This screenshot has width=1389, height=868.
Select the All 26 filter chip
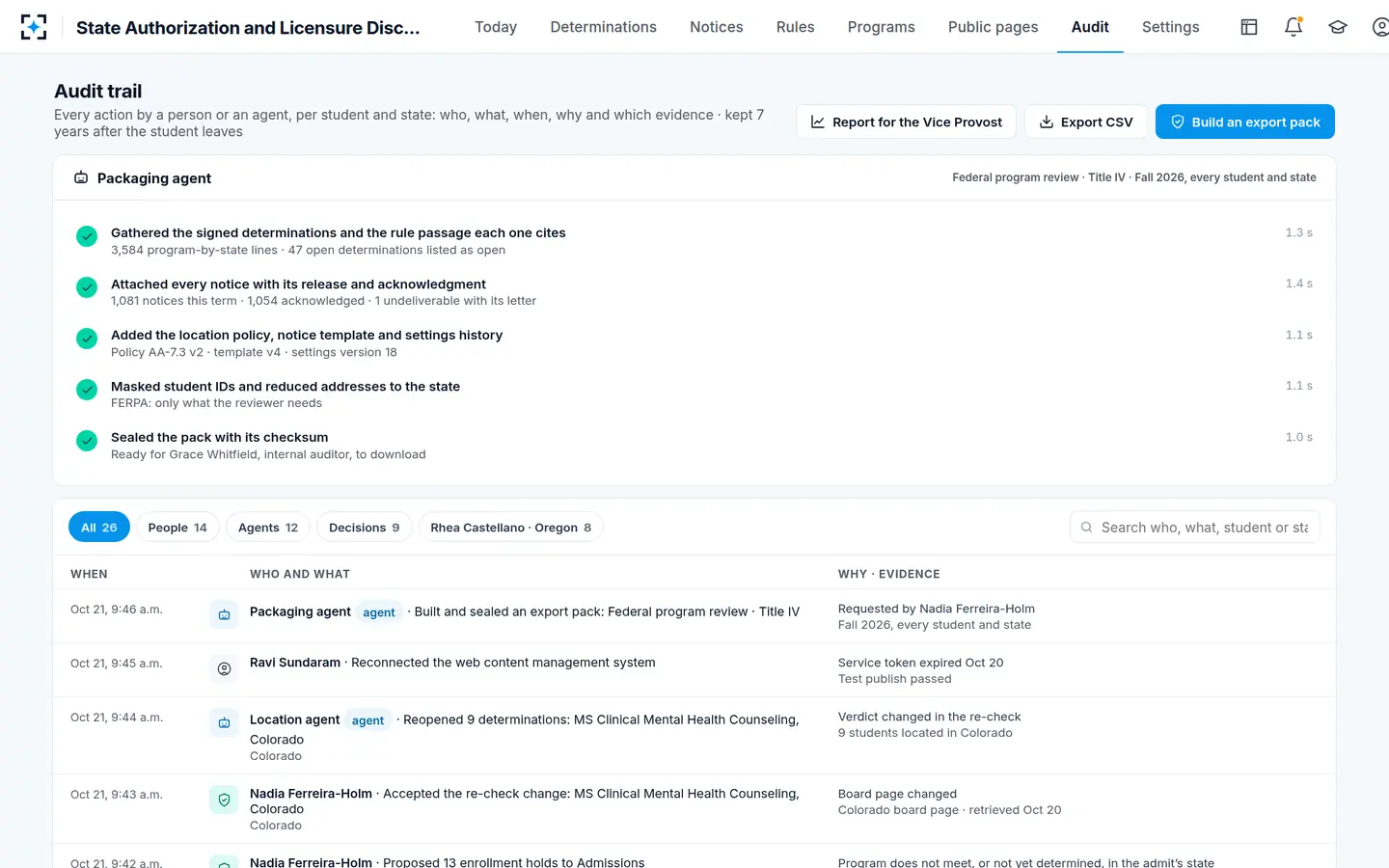(x=99, y=528)
